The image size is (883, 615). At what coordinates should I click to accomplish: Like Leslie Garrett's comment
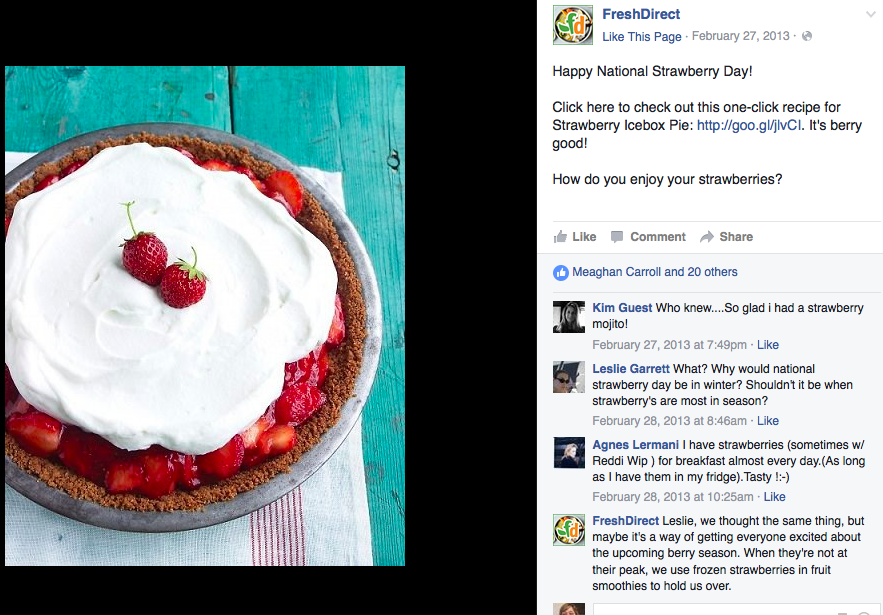click(x=768, y=421)
